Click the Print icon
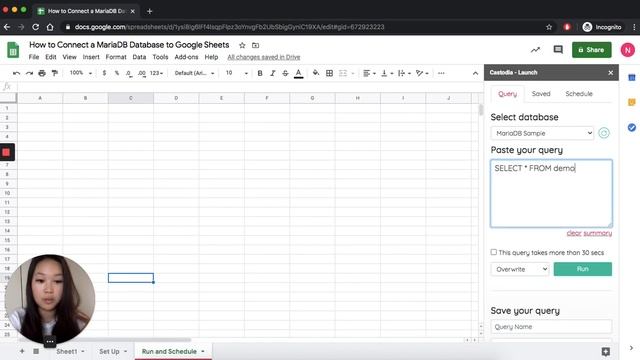The width and height of the screenshot is (640, 360). tap(42, 73)
